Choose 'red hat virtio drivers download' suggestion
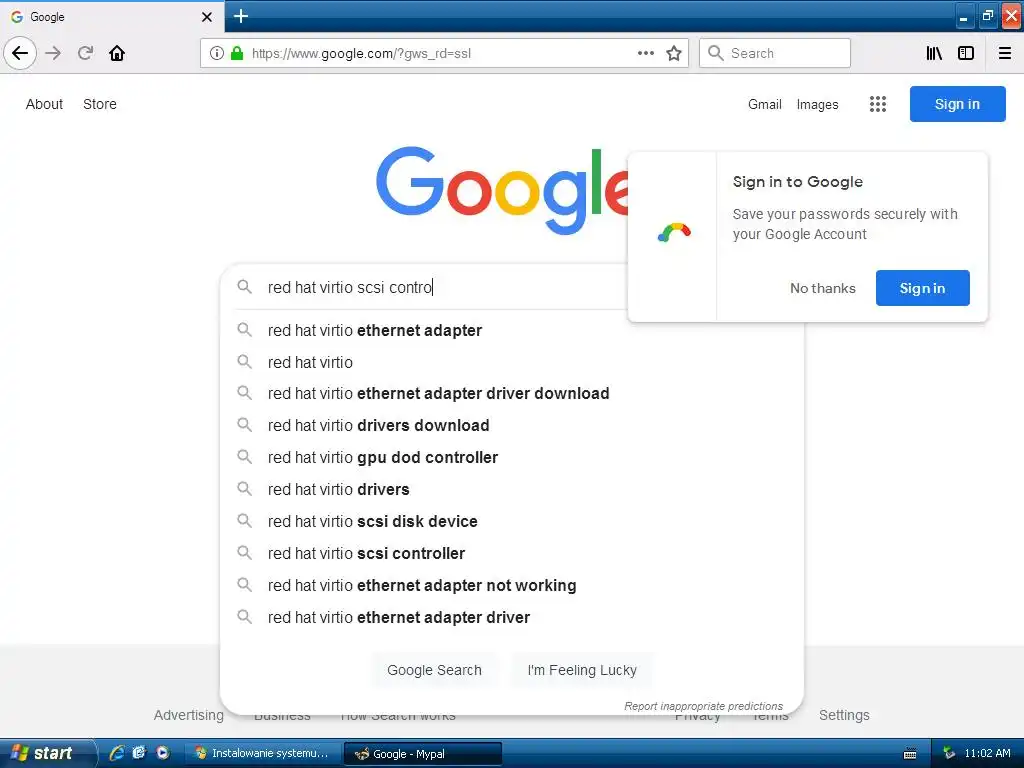Screen dimensions: 1024x768 tap(512, 426)
